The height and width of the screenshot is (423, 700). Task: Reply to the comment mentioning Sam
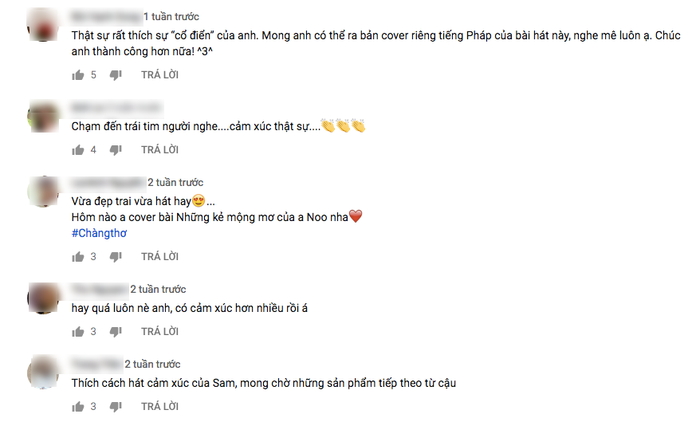[160, 406]
